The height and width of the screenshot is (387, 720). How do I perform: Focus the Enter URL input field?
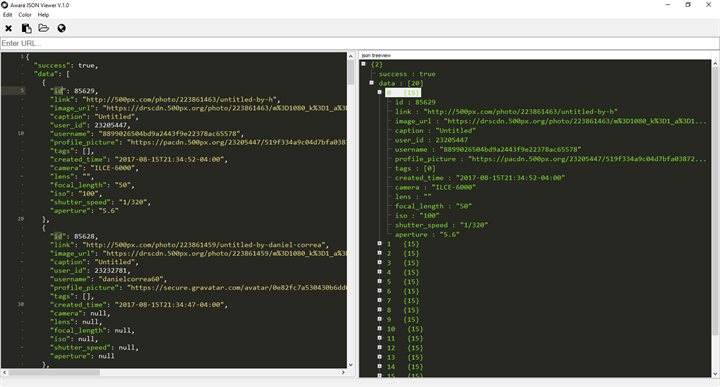[360, 43]
